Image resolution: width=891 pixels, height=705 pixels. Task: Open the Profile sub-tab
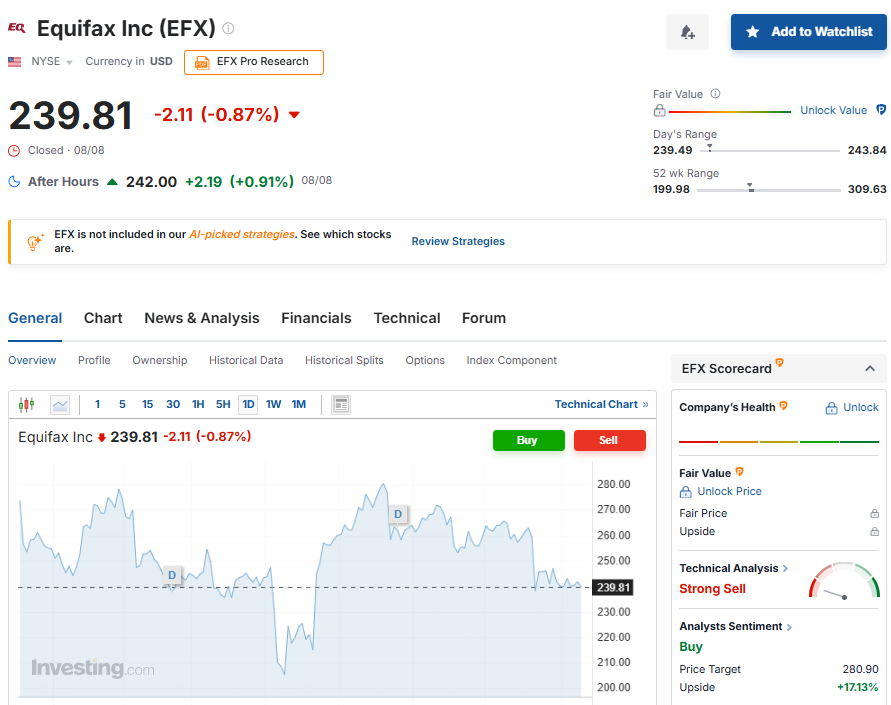coord(94,360)
